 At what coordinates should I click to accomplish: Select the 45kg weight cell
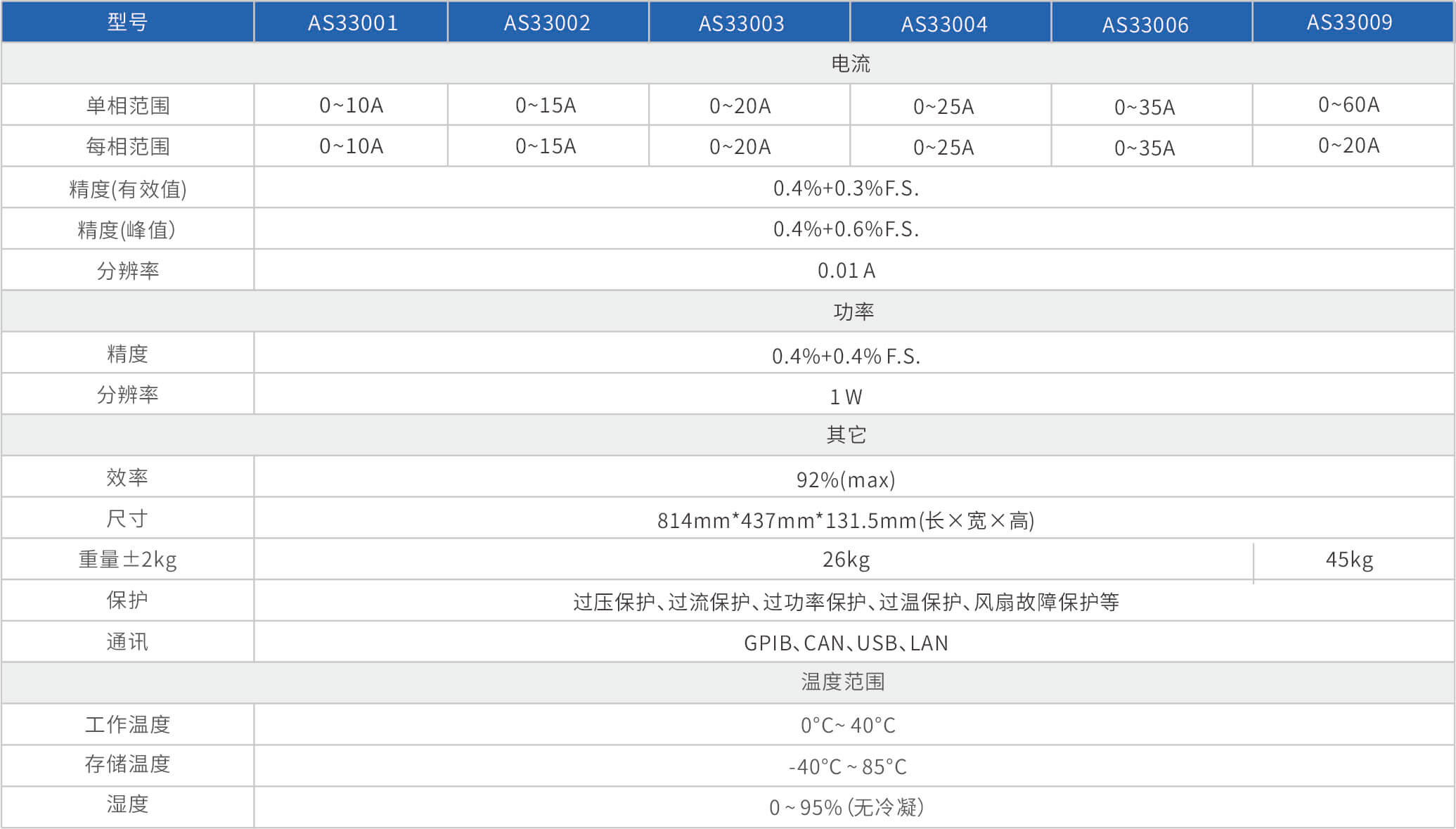click(1349, 560)
